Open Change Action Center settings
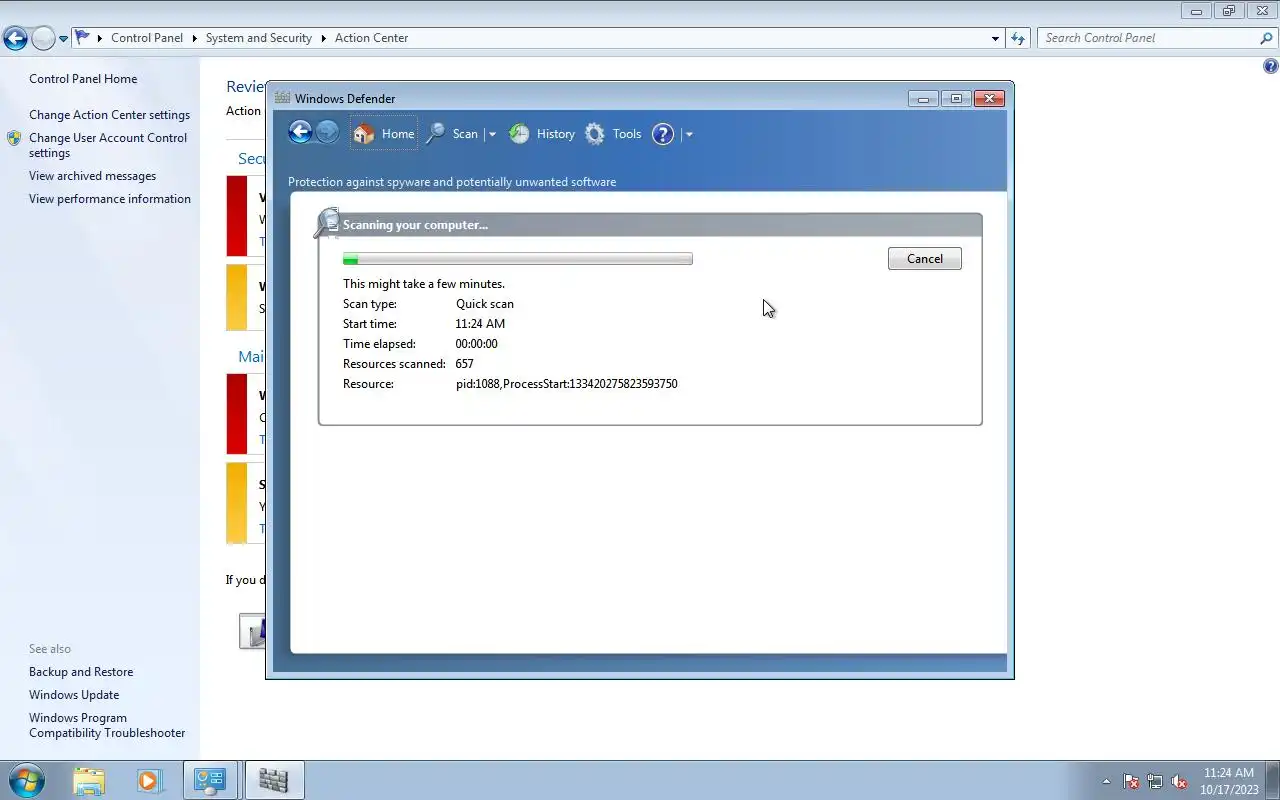The image size is (1280, 800). [109, 115]
